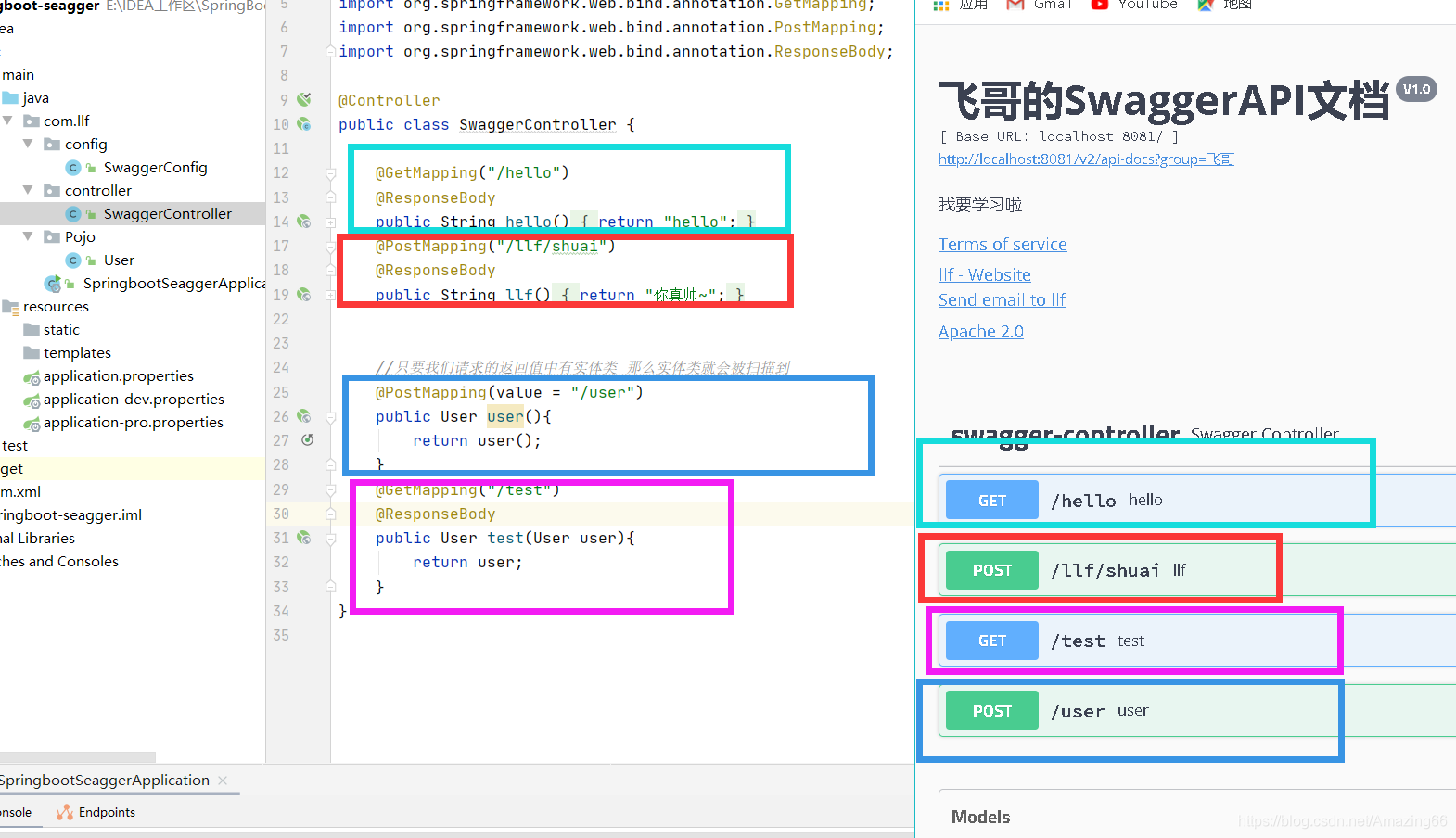Expand the Models section in Swagger UI
The image size is (1456, 838).
point(1197,817)
